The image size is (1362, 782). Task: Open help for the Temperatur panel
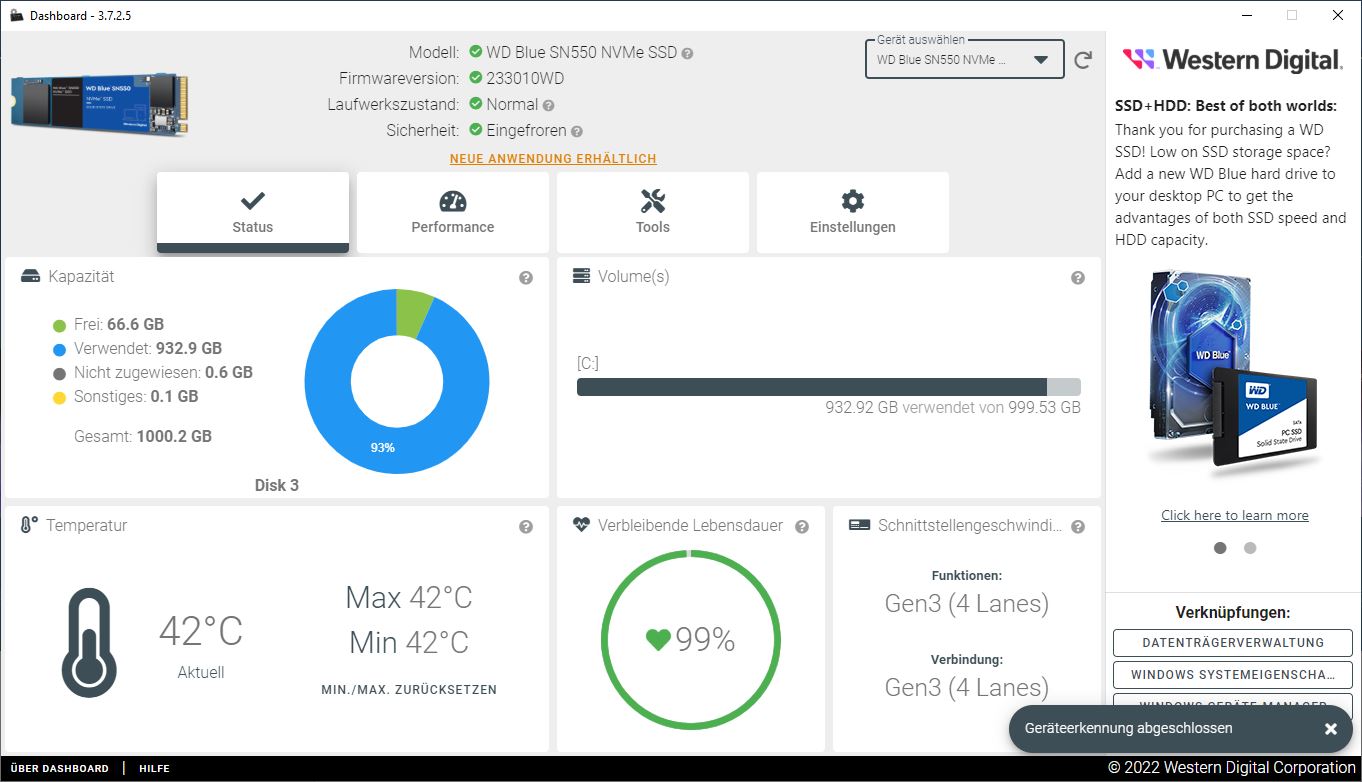[x=526, y=527]
